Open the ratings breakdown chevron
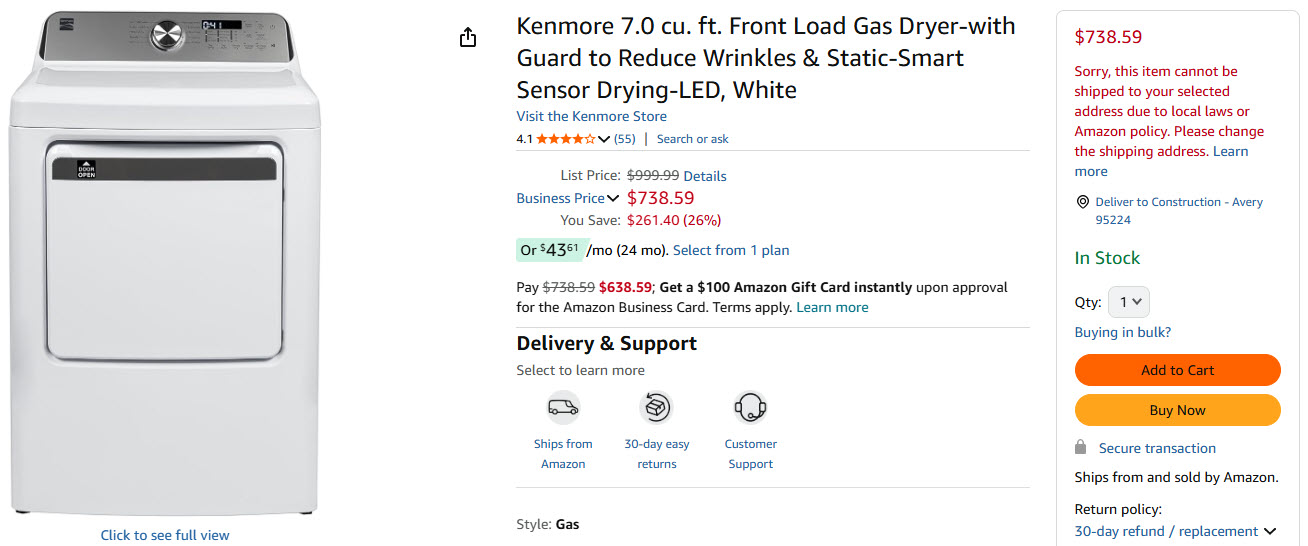This screenshot has width=1308, height=546. click(x=604, y=139)
